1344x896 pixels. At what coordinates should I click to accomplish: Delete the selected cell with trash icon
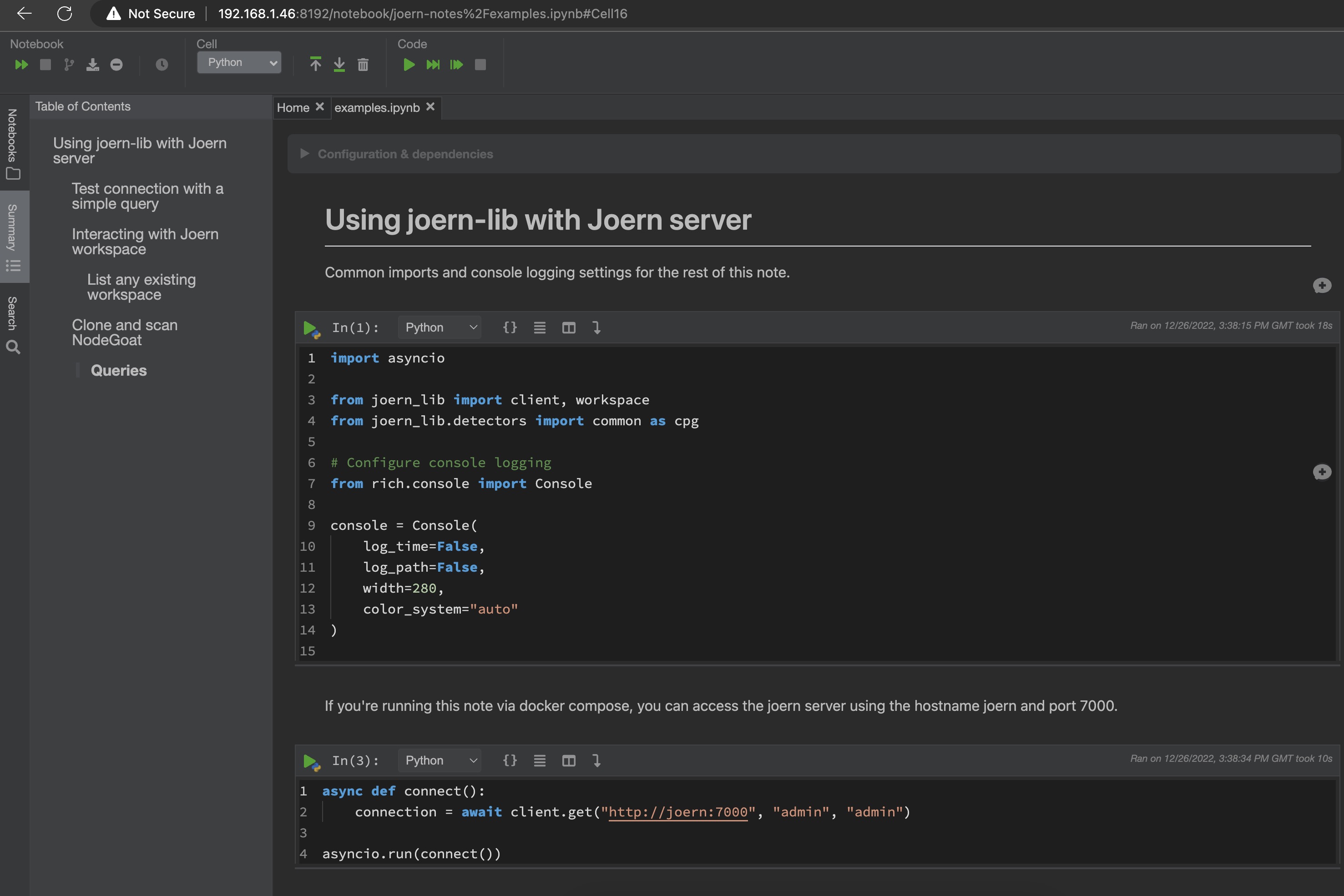[x=363, y=65]
